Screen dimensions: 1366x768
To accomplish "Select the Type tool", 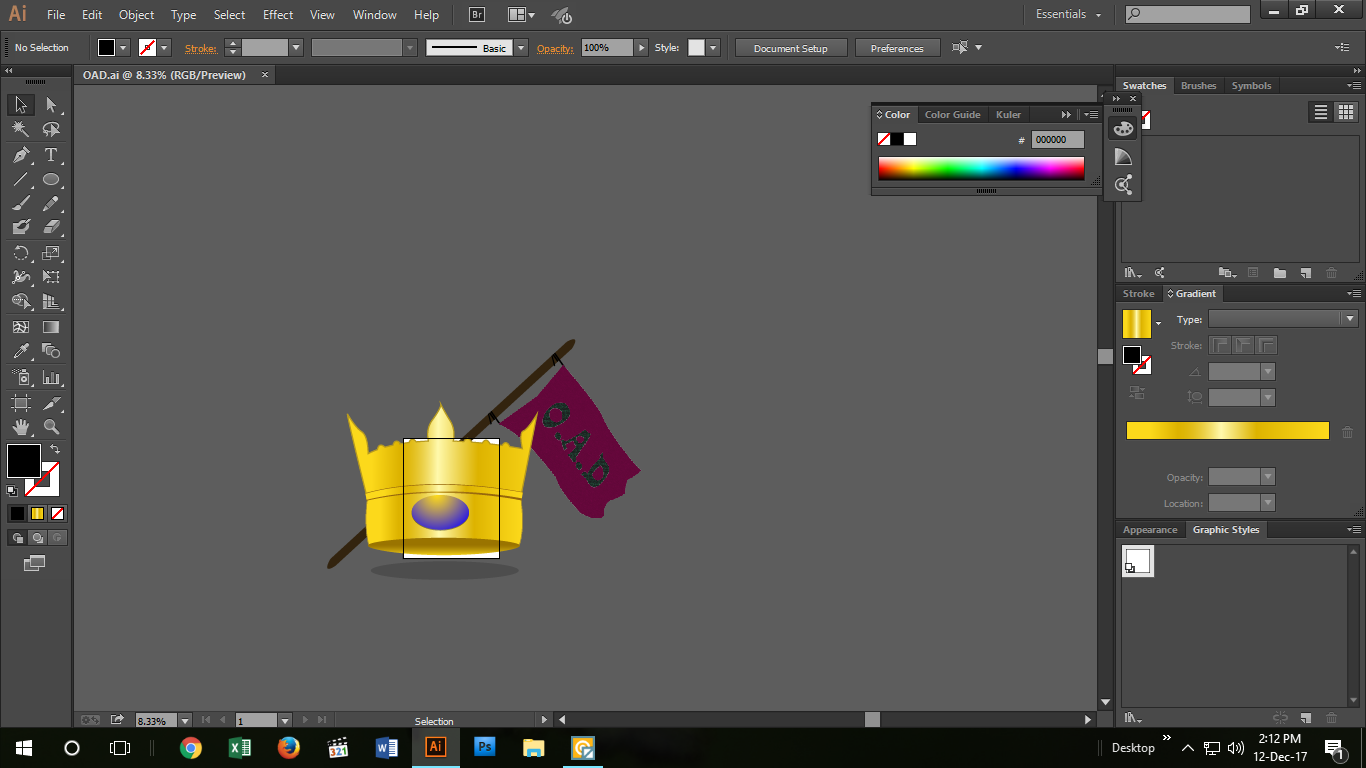I will (x=49, y=155).
